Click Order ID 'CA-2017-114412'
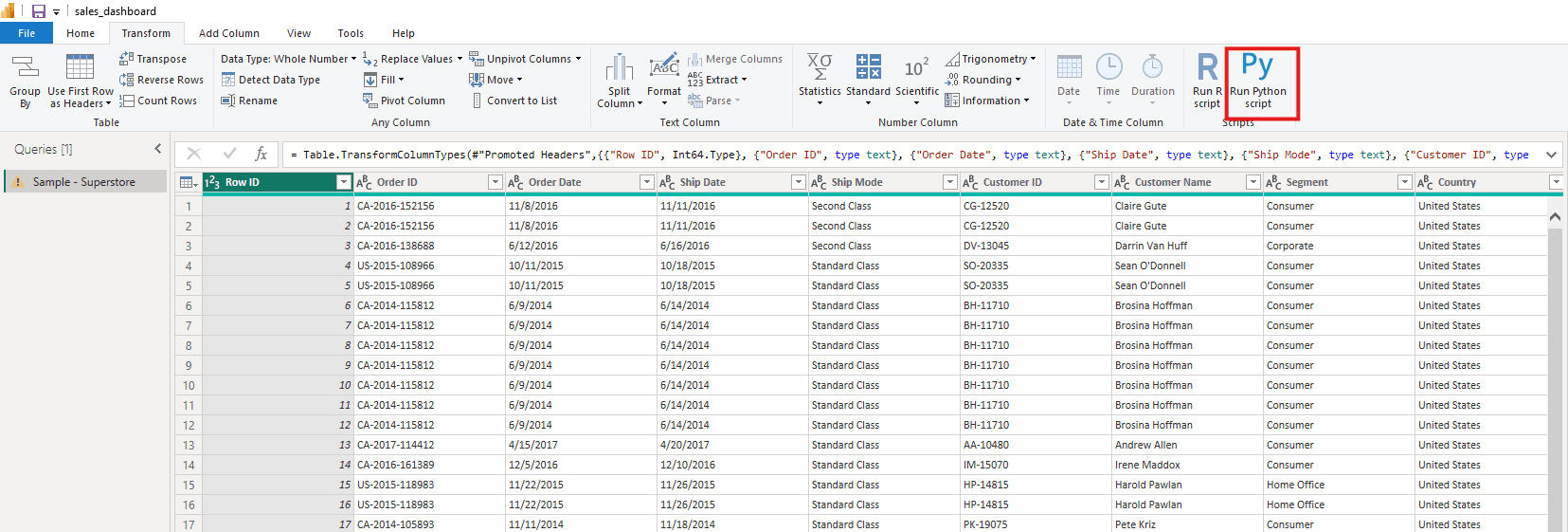 (x=429, y=445)
